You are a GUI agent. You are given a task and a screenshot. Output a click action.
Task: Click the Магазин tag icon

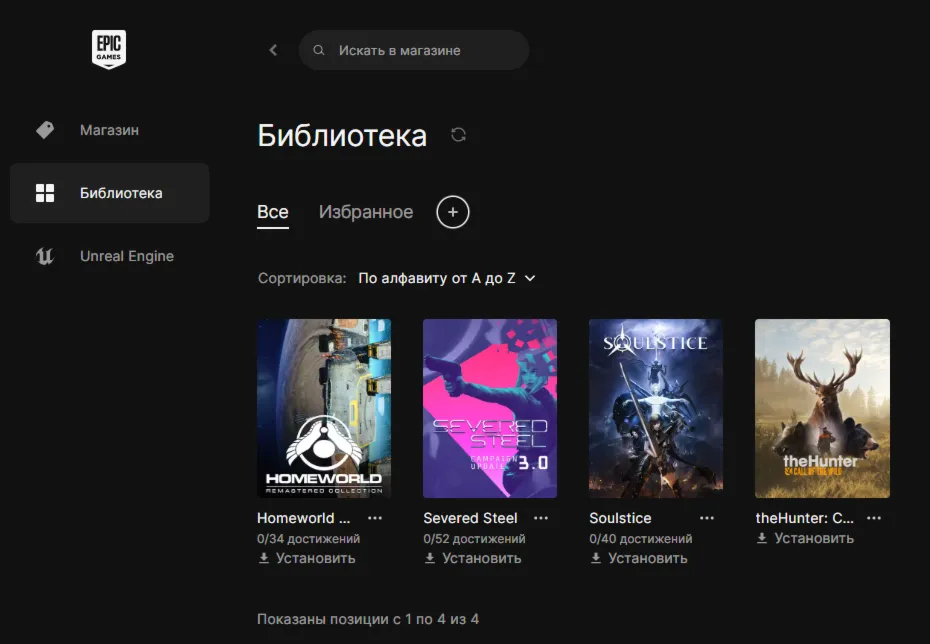pyautogui.click(x=45, y=130)
